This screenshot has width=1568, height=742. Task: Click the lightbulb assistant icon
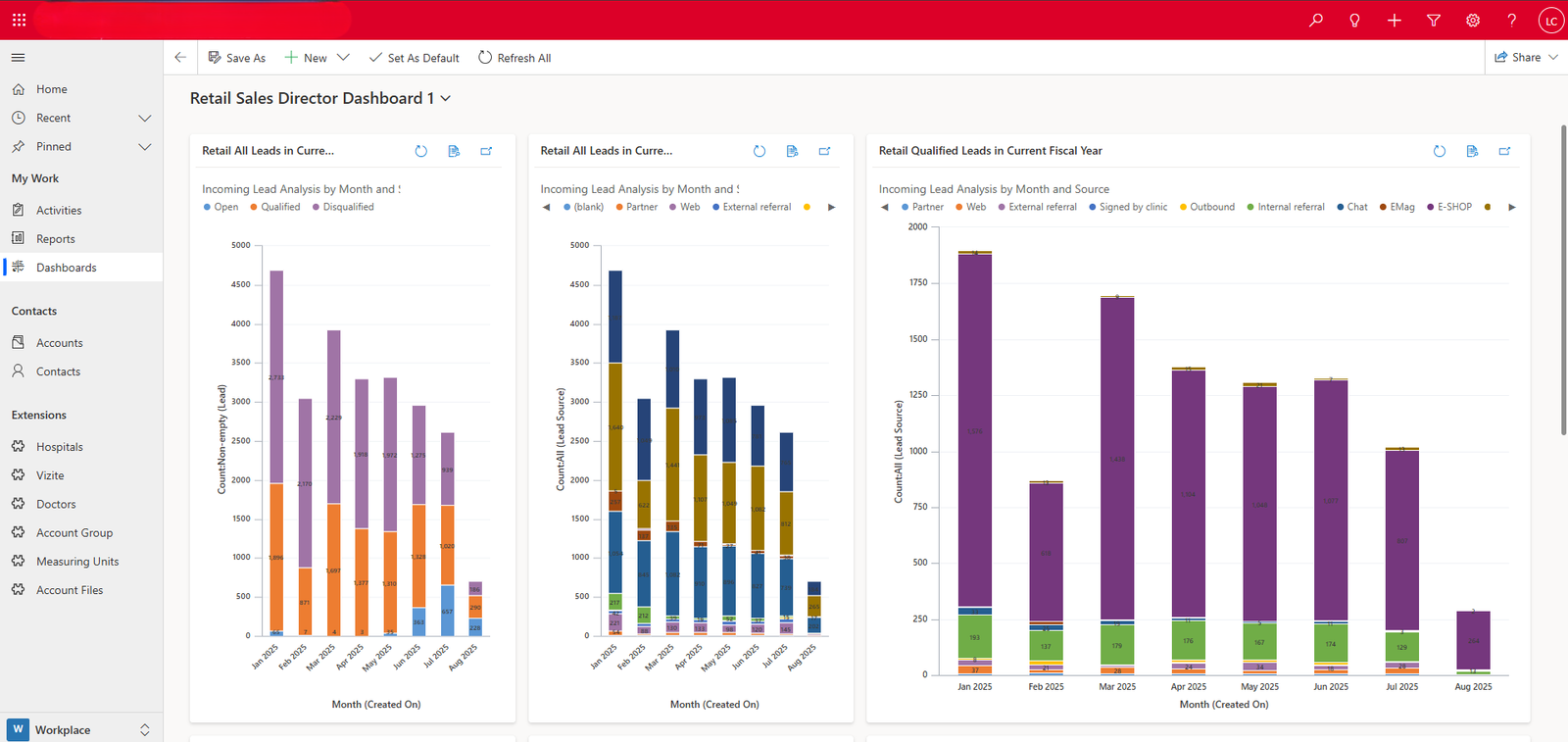click(1354, 20)
